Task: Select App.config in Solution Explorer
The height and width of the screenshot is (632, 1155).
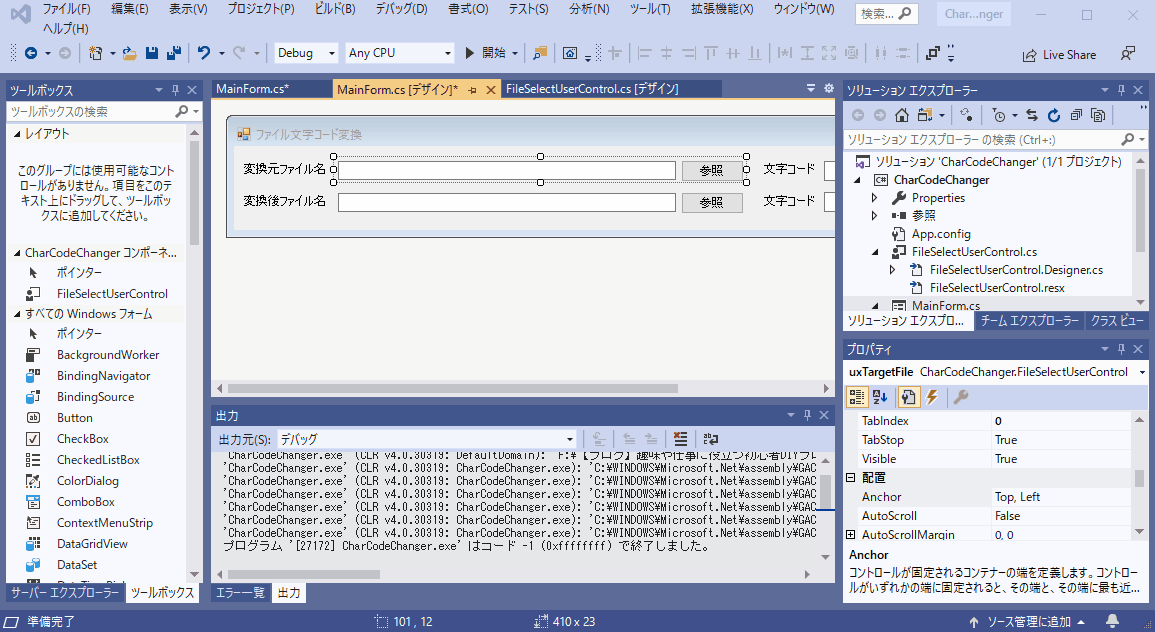Action: point(941,234)
